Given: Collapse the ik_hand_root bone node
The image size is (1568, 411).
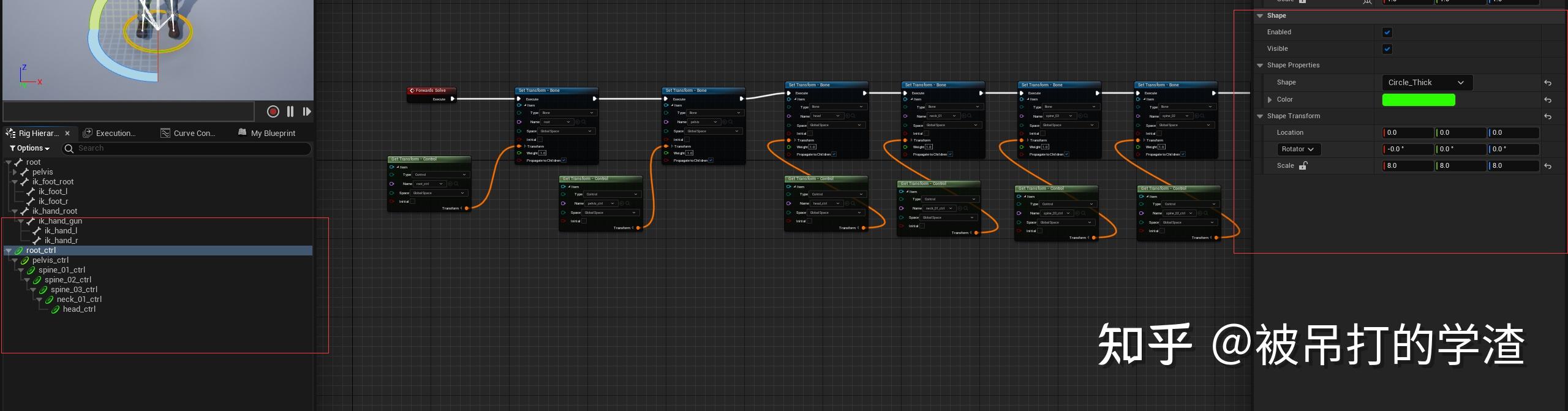Looking at the screenshot, I should (x=15, y=211).
